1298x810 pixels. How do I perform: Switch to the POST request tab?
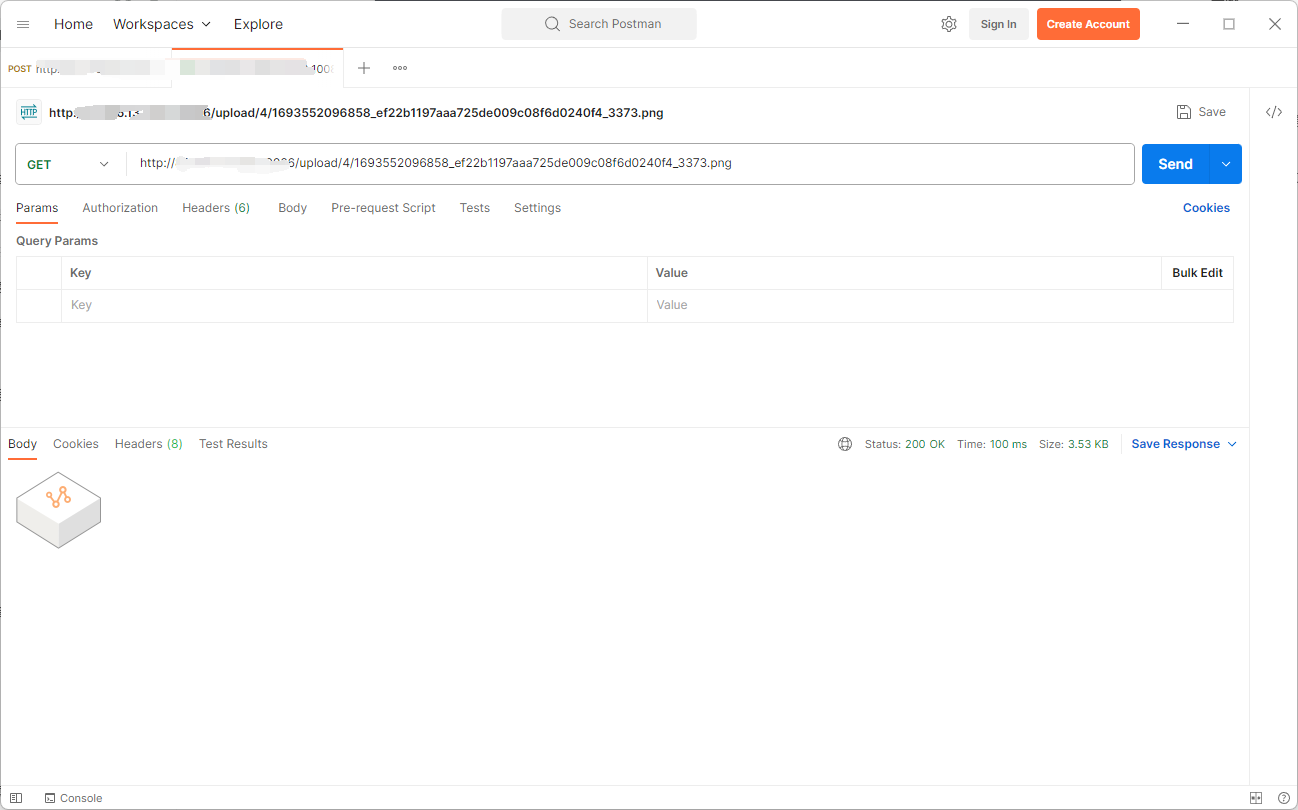86,69
